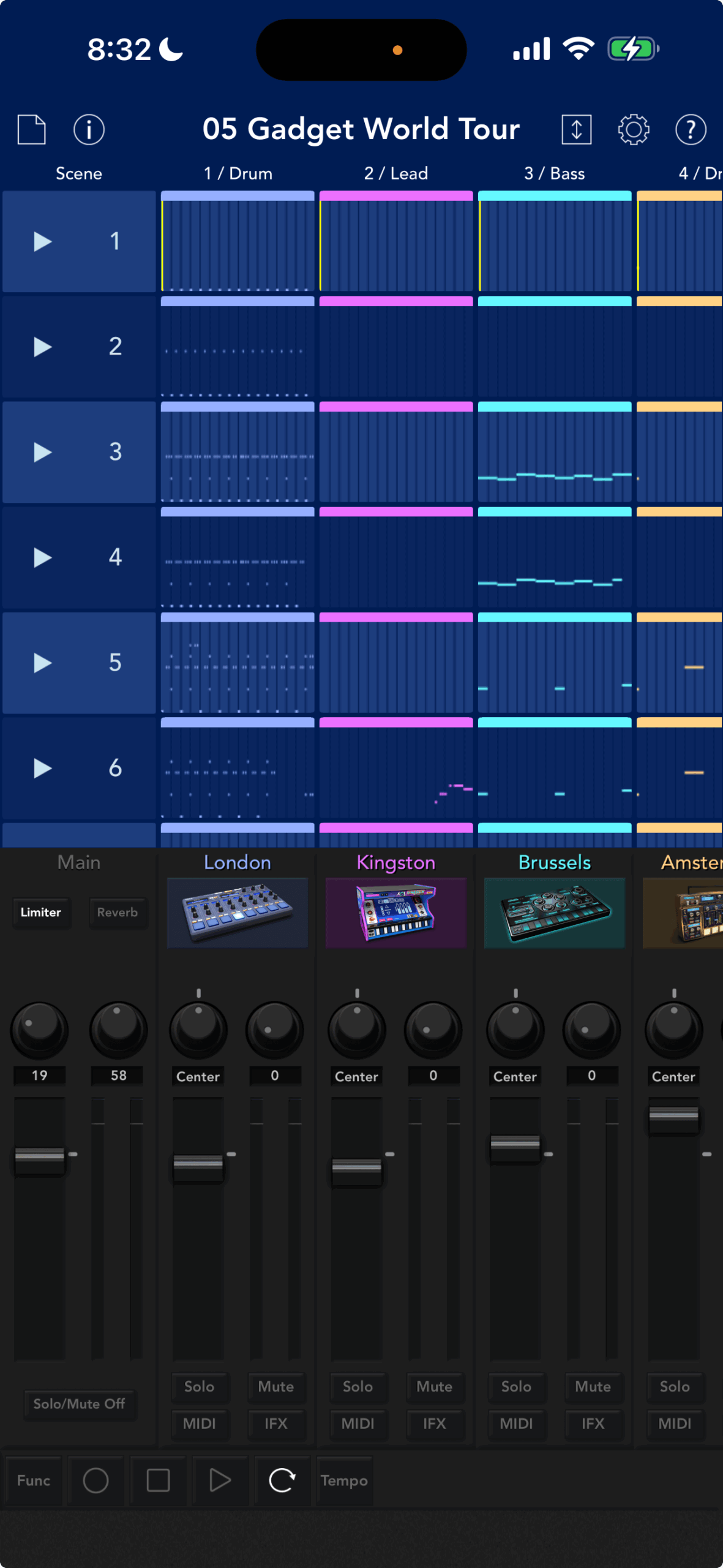Click the Brussels volume fader handle

point(515,1143)
